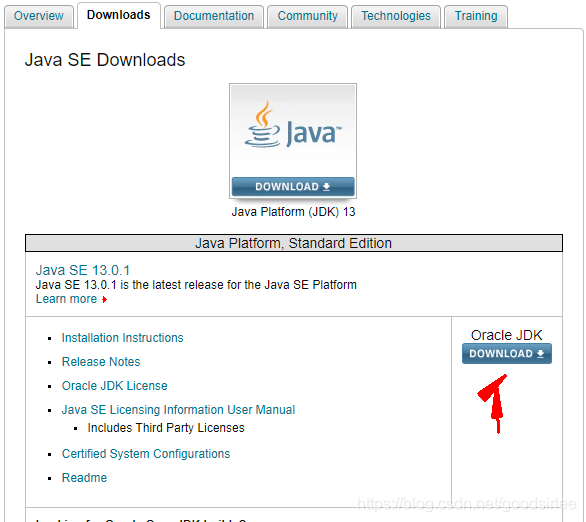Open Certified System Configurations link

coord(146,454)
